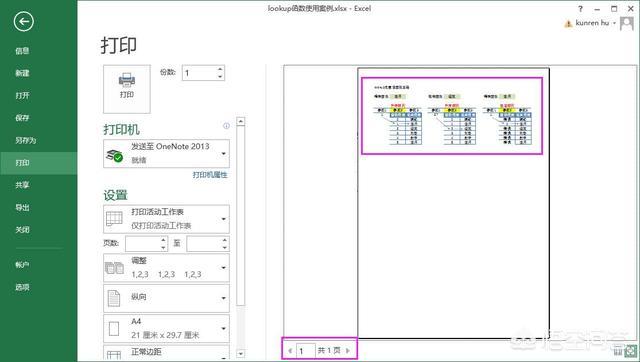Screen dimensions: 640x362
Task: Click the show margins icon below the preview
Action: 618,351
